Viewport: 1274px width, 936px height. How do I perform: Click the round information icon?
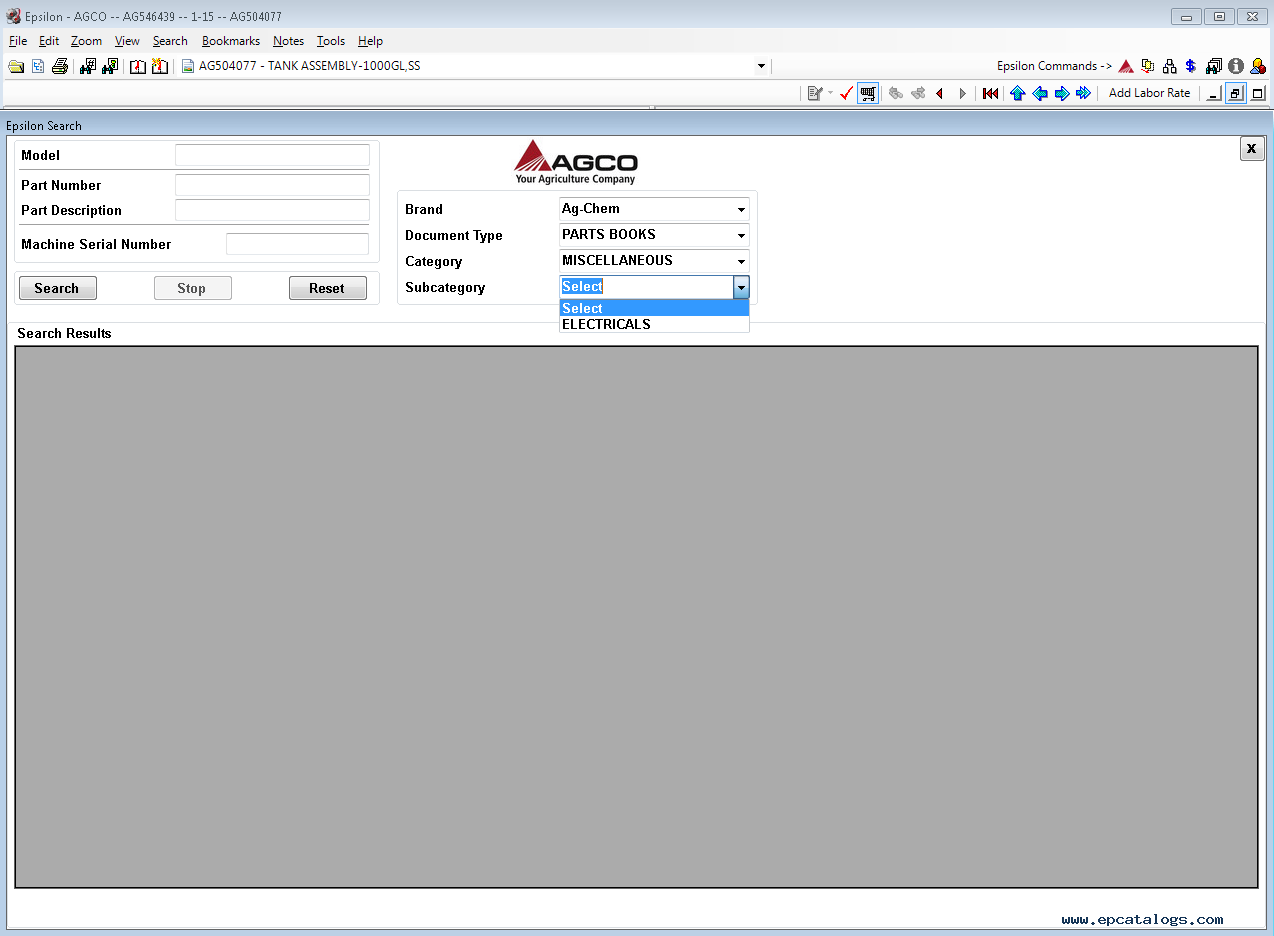coord(1236,66)
